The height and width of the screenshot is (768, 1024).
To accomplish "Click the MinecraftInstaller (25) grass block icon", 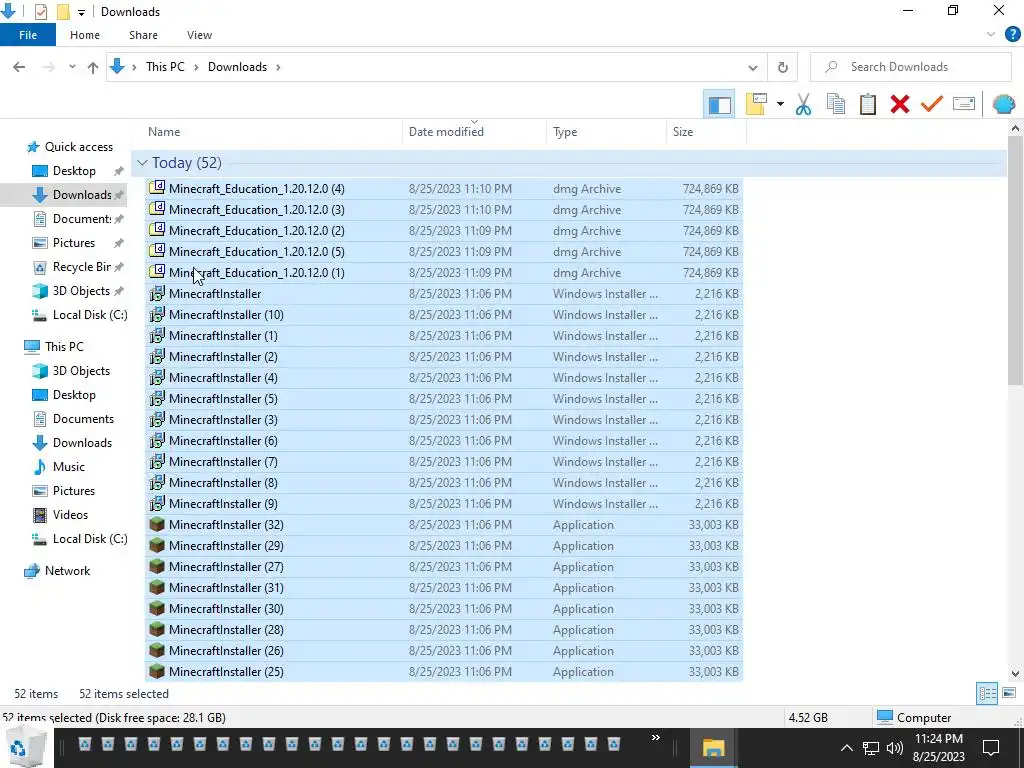I will 157,671.
